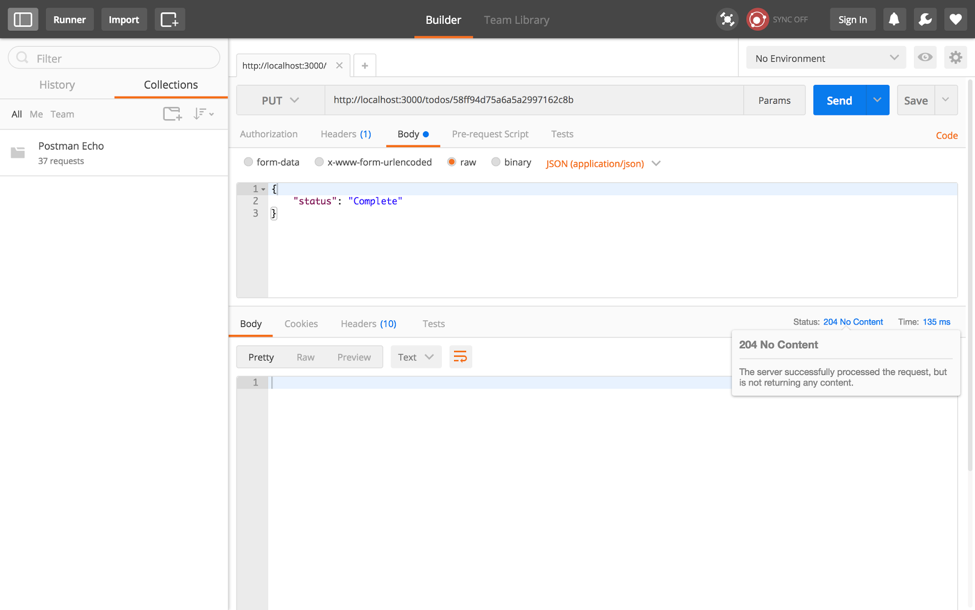Click the Import button
The height and width of the screenshot is (610, 975).
[124, 19]
